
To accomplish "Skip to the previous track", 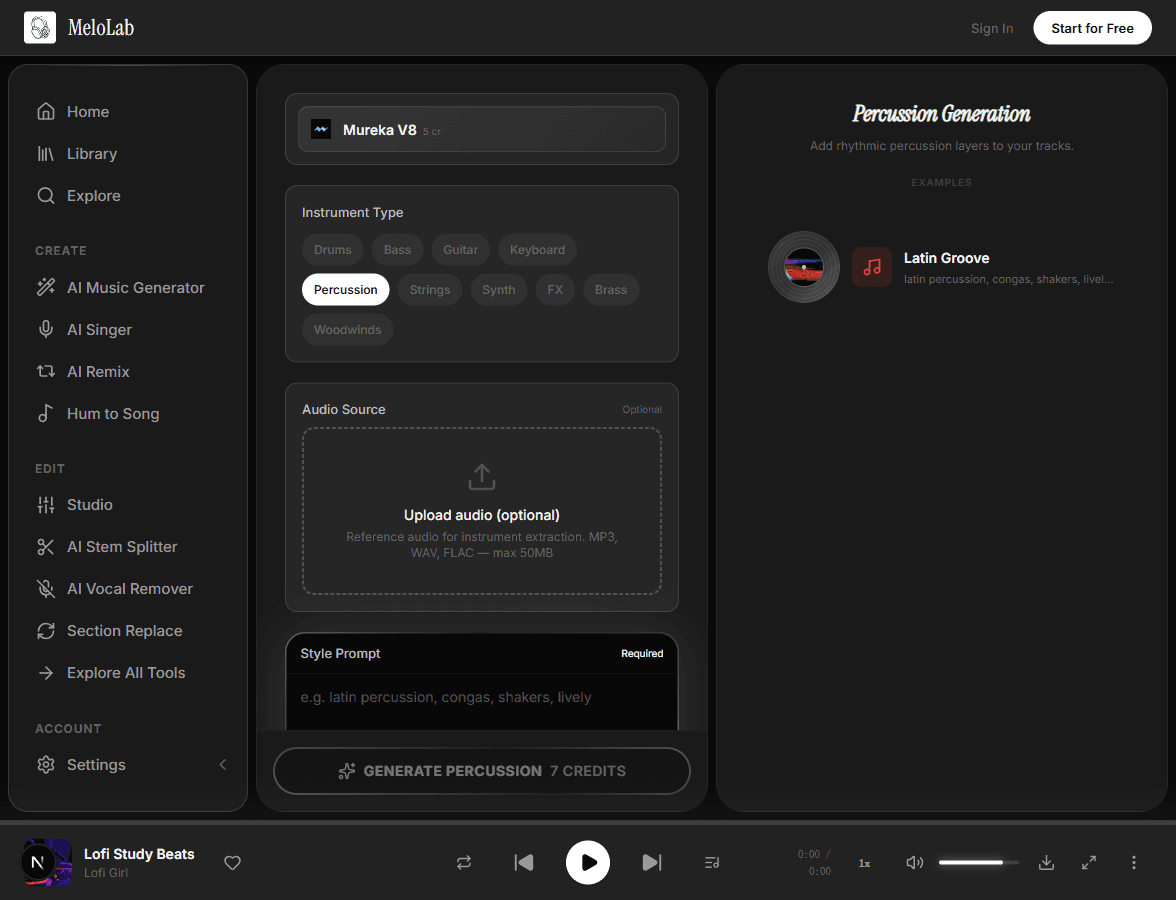I will pos(524,862).
